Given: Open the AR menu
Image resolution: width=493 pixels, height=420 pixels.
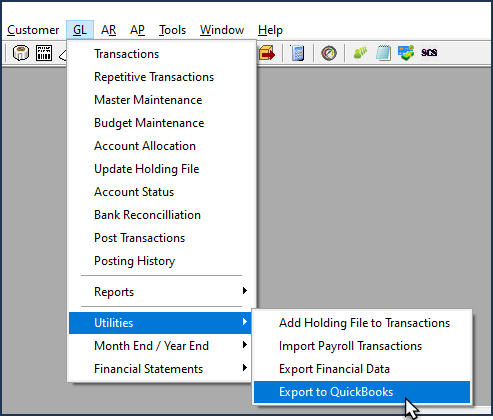Looking at the screenshot, I should click(109, 30).
